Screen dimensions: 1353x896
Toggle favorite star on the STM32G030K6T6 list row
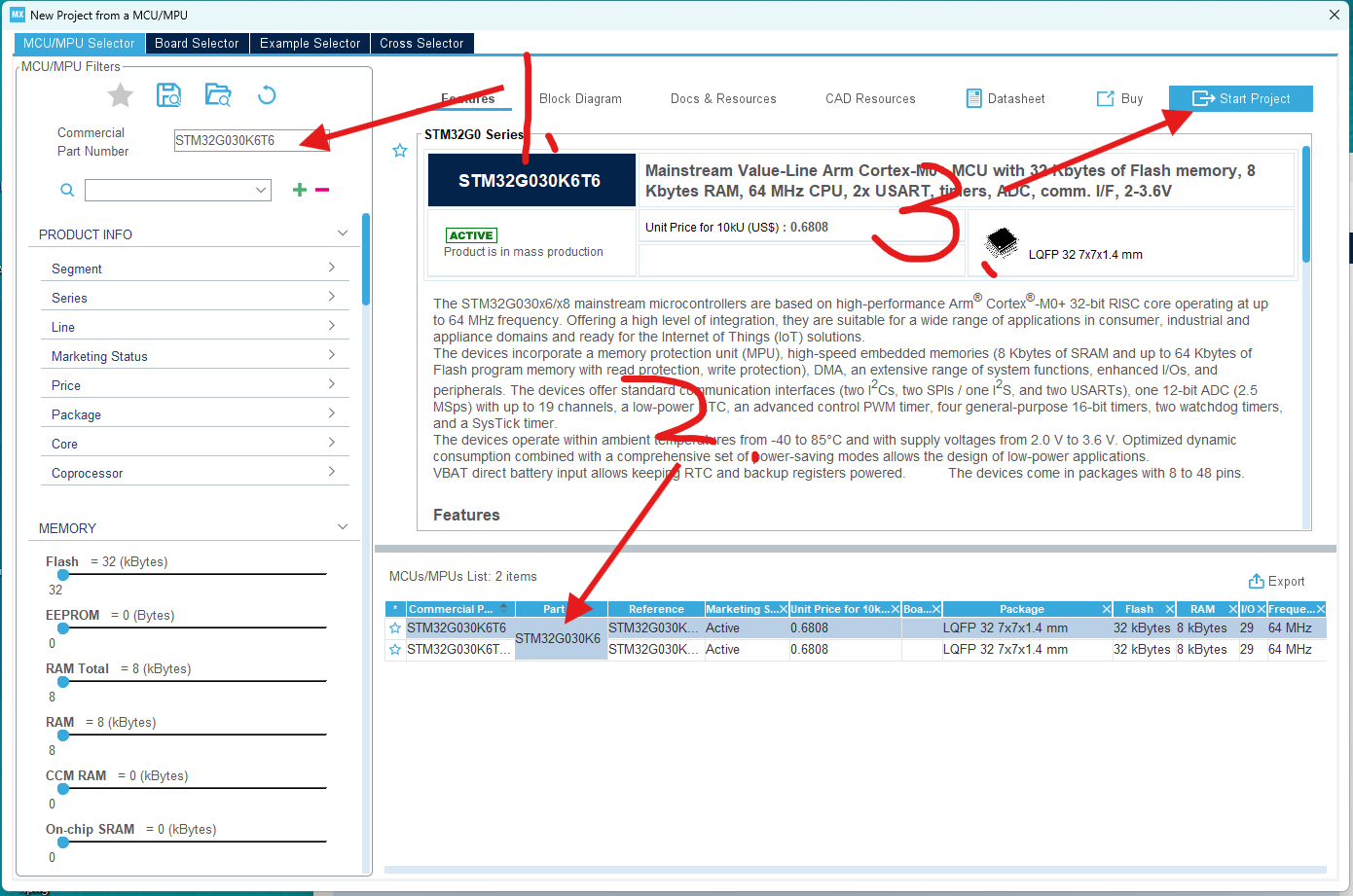tap(395, 628)
